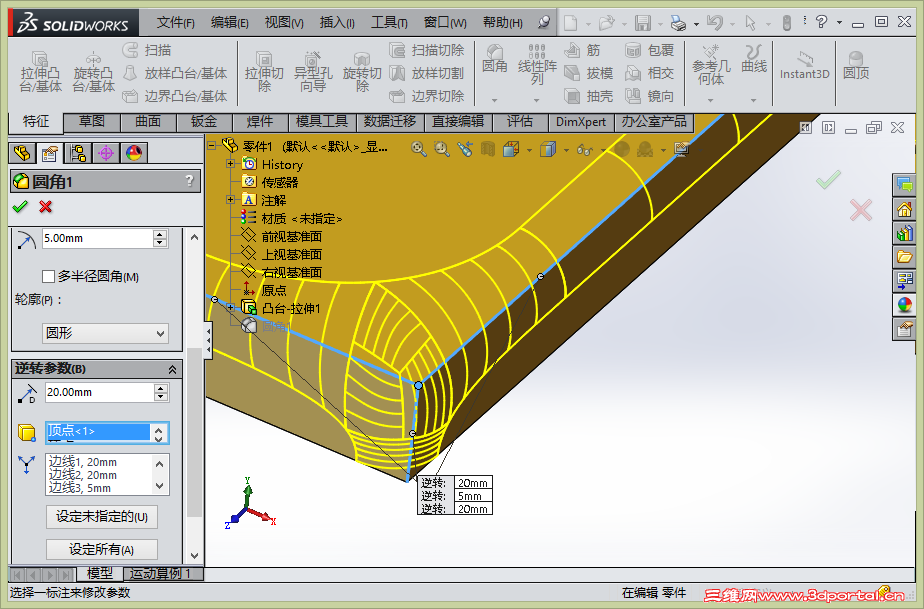Open the DimXpertManager crosshair tab icon
Screen dimensions: 924x609
[x=106, y=153]
